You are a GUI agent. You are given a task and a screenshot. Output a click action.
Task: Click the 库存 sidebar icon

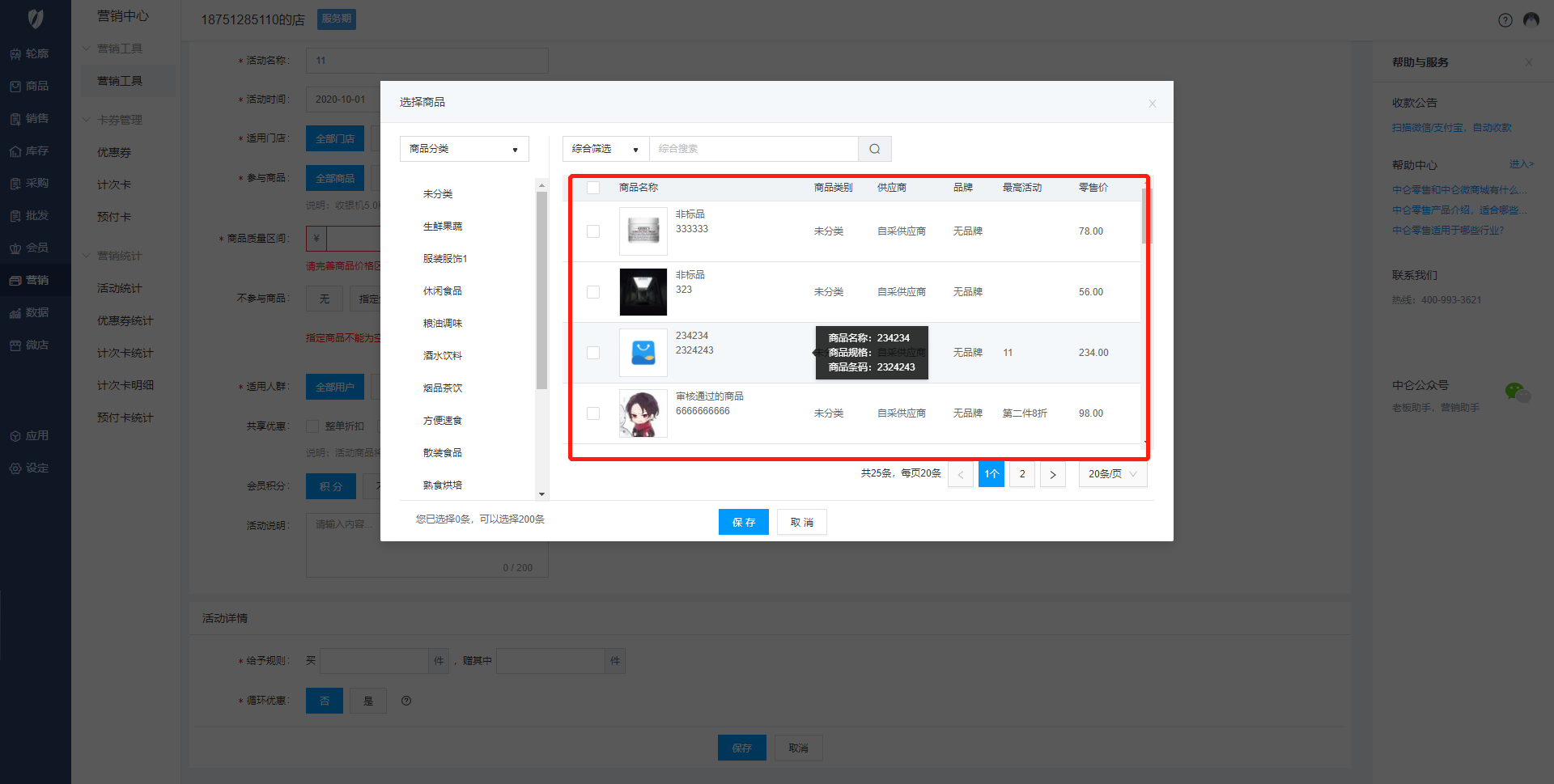coord(15,151)
